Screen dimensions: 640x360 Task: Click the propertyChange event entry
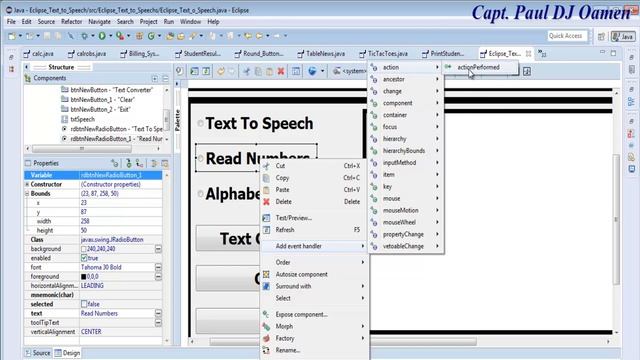[407, 234]
